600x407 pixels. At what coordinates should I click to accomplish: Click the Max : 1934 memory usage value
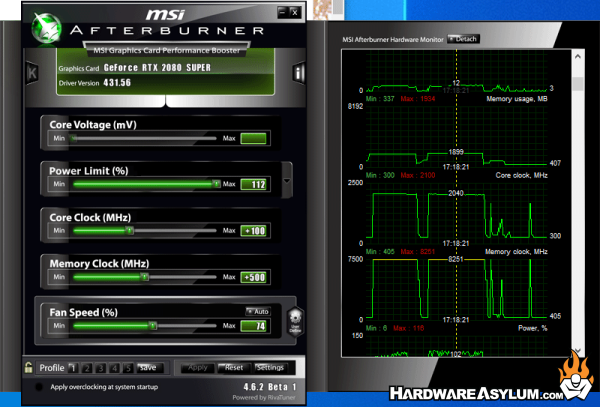coord(418,99)
